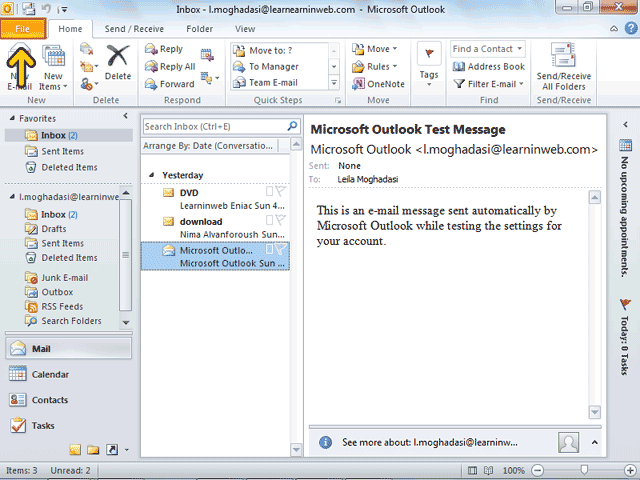Open the Address Book
This screenshot has height=480, width=640.
(488, 67)
